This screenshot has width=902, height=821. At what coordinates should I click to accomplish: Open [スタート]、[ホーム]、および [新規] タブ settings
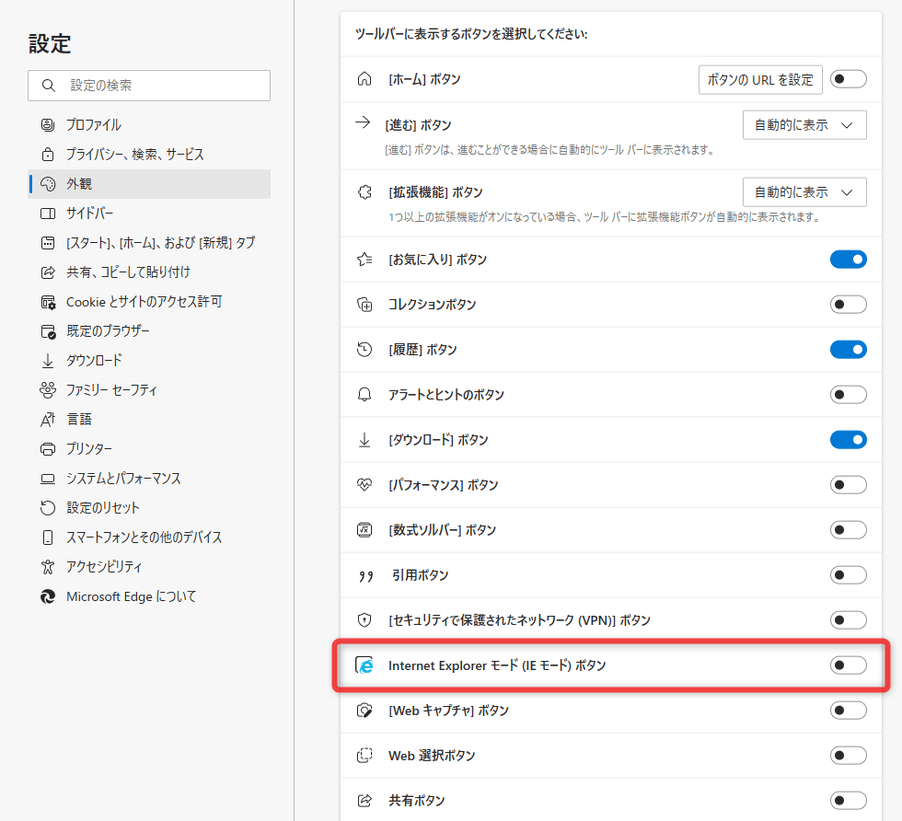click(x=149, y=243)
